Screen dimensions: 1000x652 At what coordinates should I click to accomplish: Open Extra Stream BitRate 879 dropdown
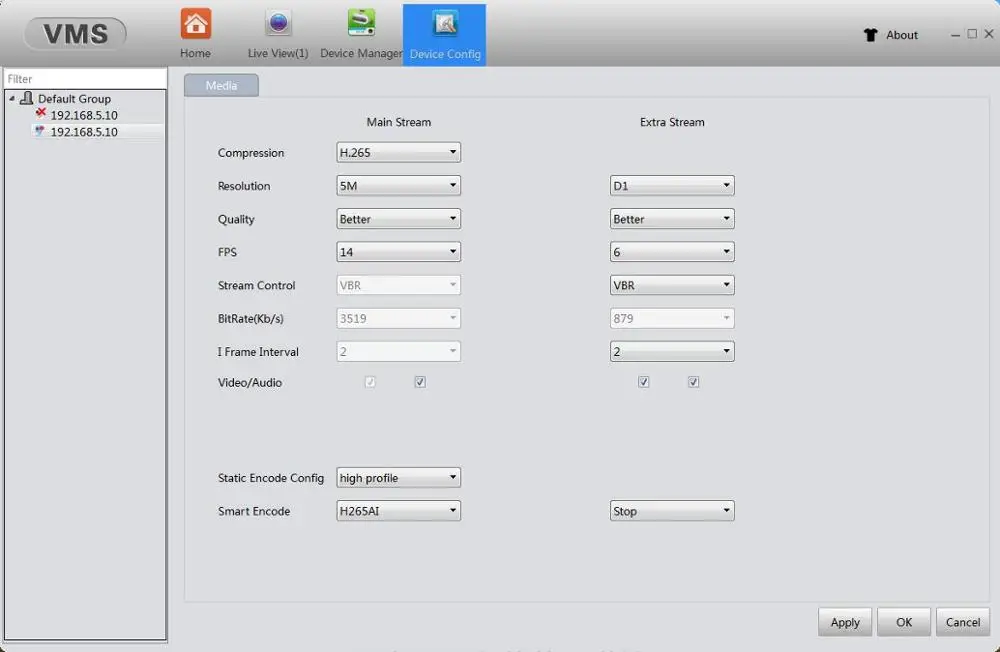(672, 318)
